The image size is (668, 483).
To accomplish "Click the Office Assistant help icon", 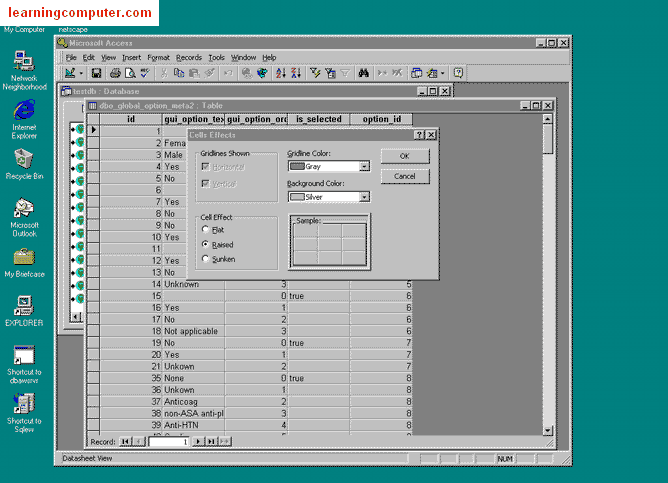I will [458, 73].
